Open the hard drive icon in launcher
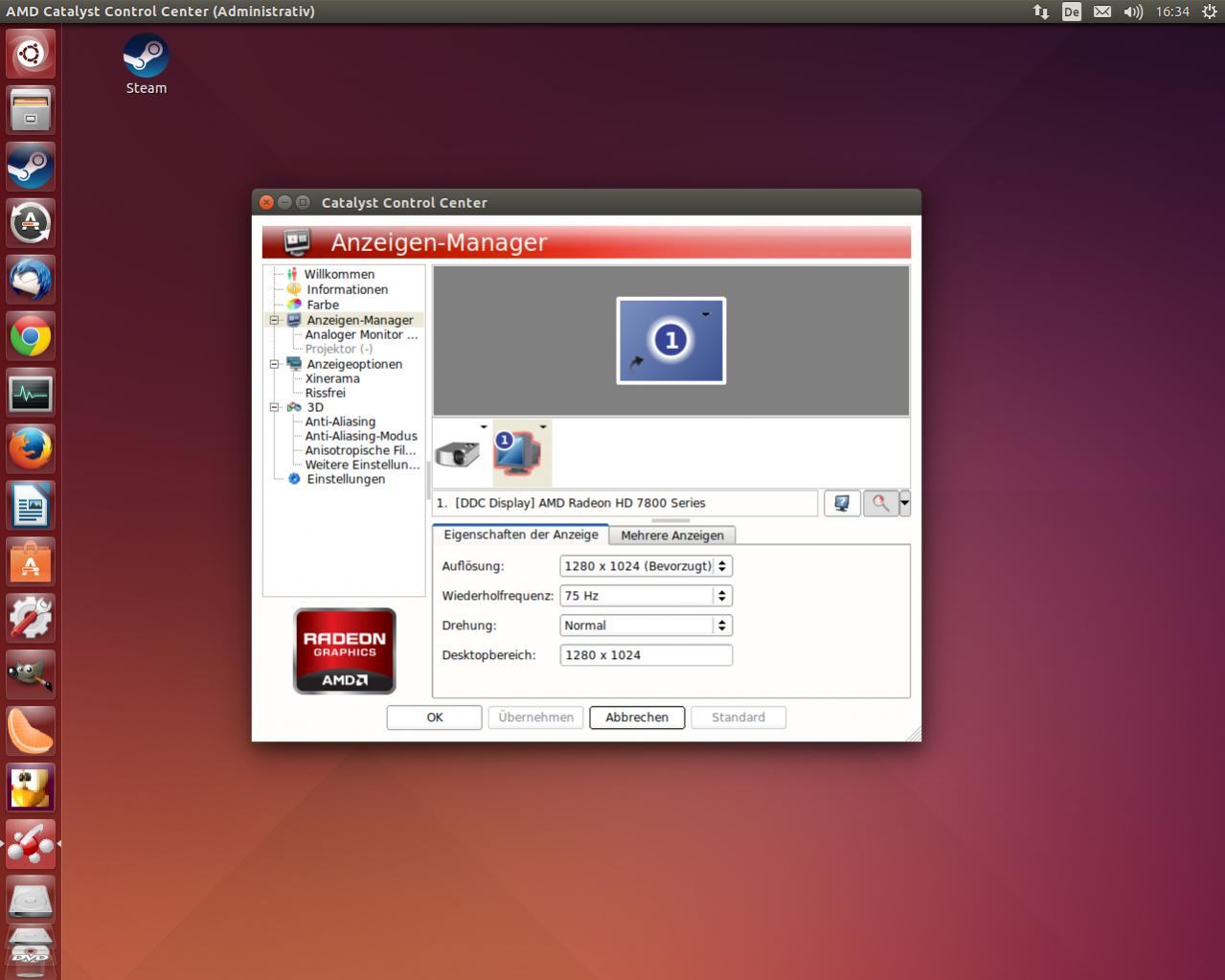Image resolution: width=1225 pixels, height=980 pixels. [x=31, y=901]
